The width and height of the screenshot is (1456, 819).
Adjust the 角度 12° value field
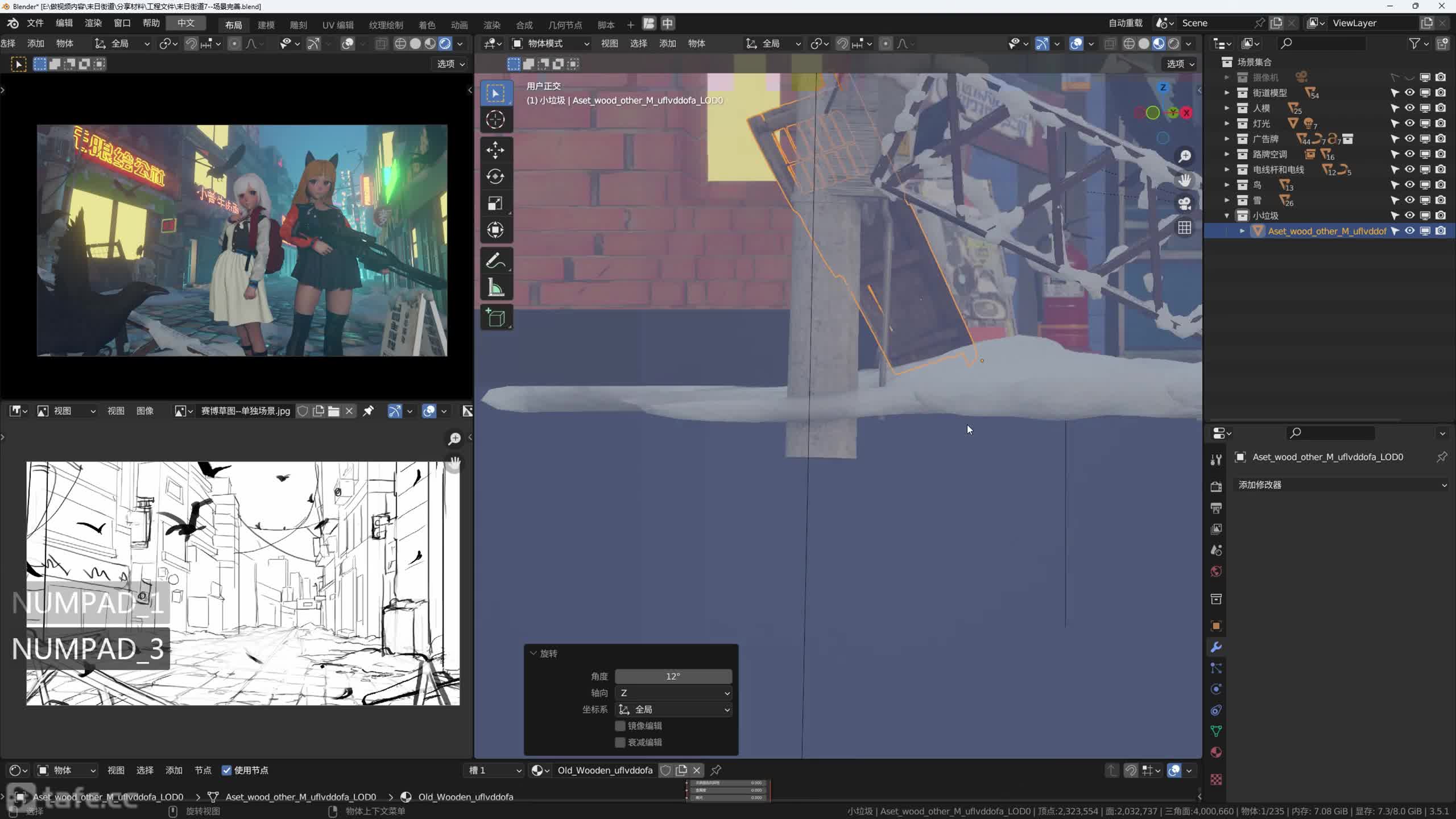673,676
